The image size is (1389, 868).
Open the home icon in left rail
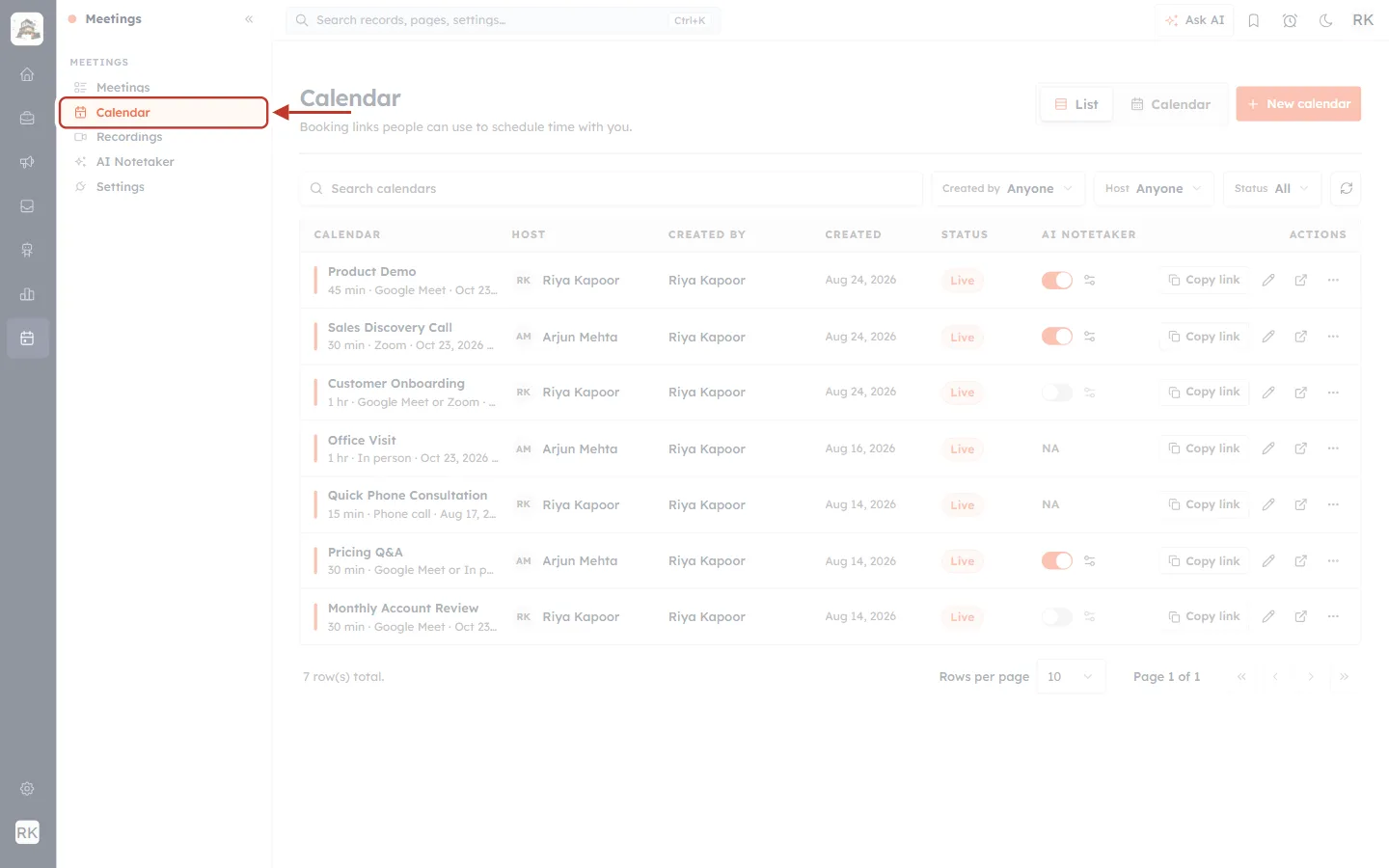[27, 74]
